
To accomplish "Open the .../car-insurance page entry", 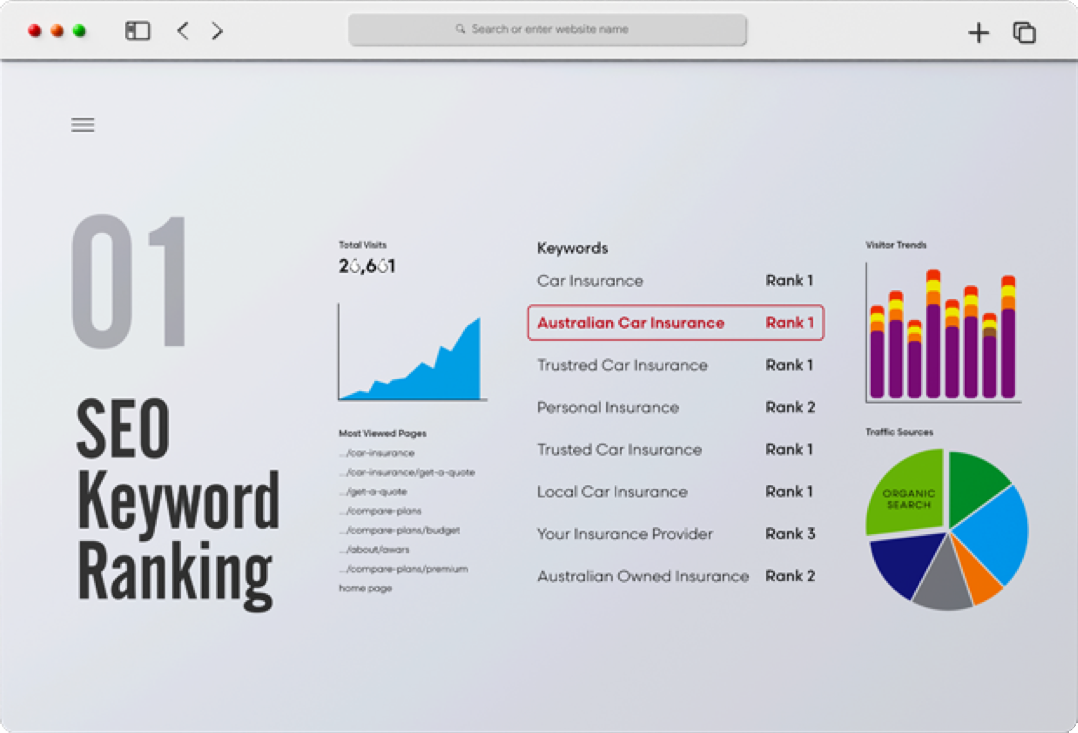I will pos(377,453).
